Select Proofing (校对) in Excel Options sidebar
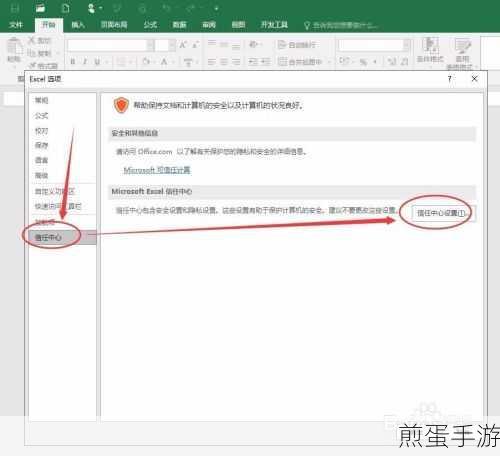500x456 pixels. (x=42, y=131)
